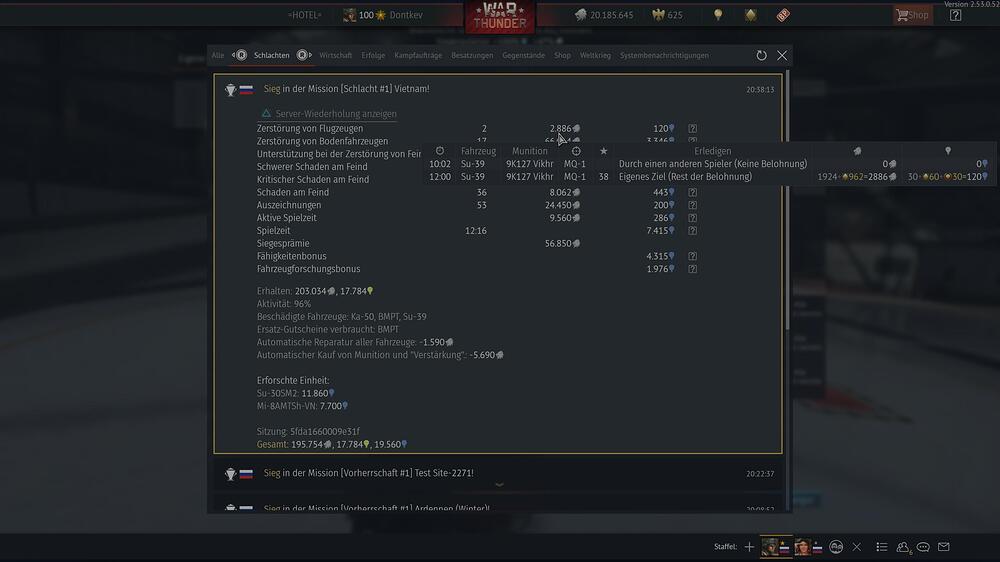
Task: Open the mail envelope icon
Action: coord(944,547)
